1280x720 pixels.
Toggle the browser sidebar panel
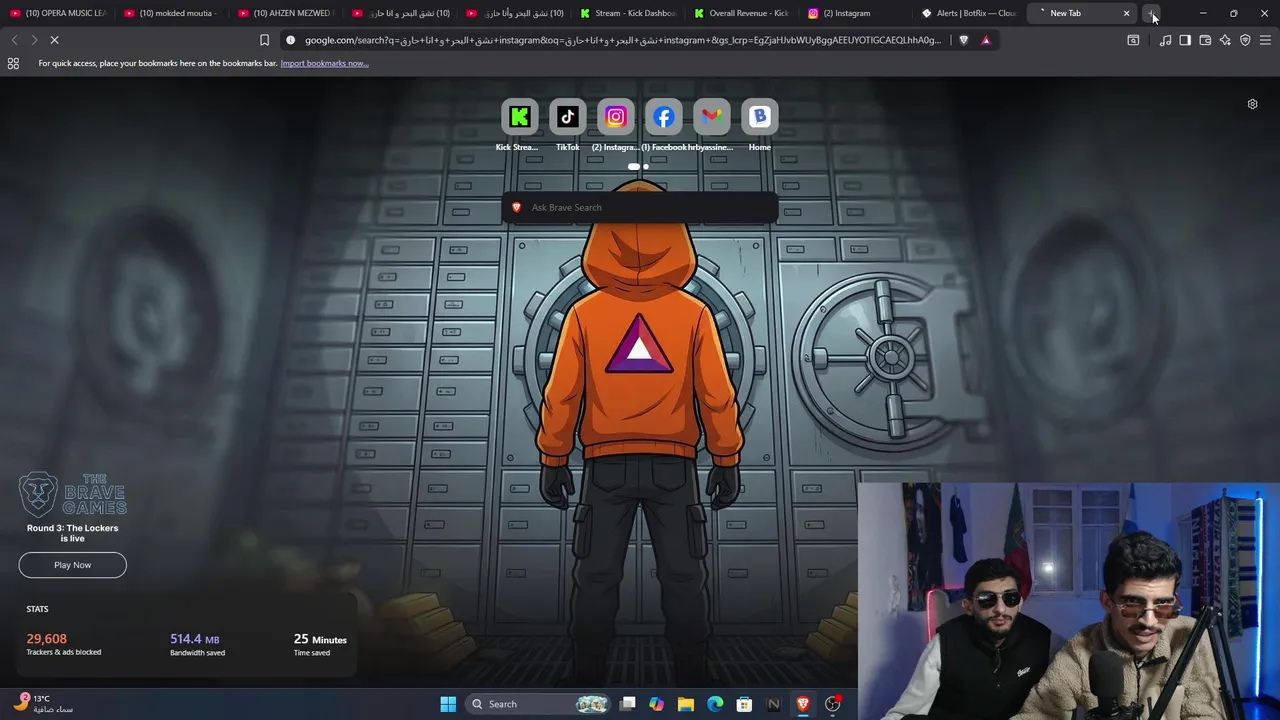click(x=1185, y=40)
